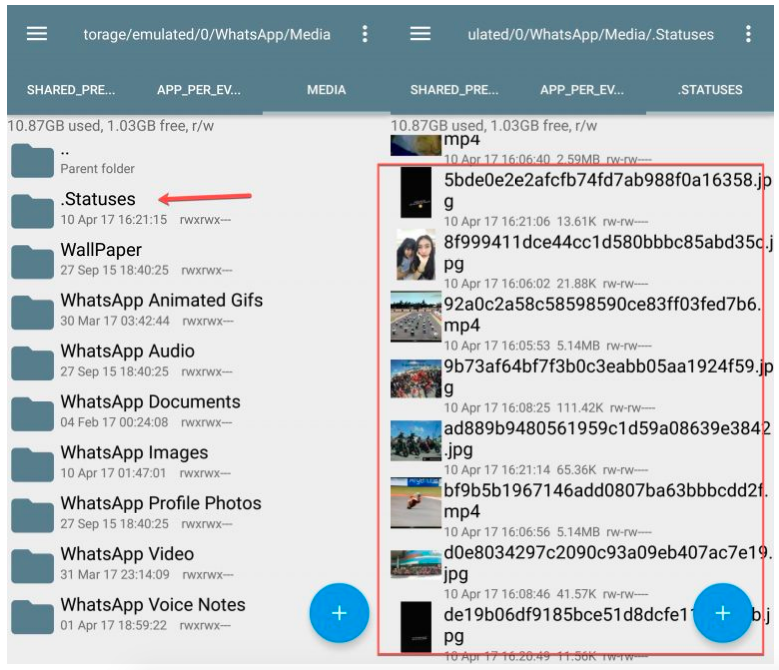Open hamburger menu in left Media pane

pyautogui.click(x=37, y=34)
